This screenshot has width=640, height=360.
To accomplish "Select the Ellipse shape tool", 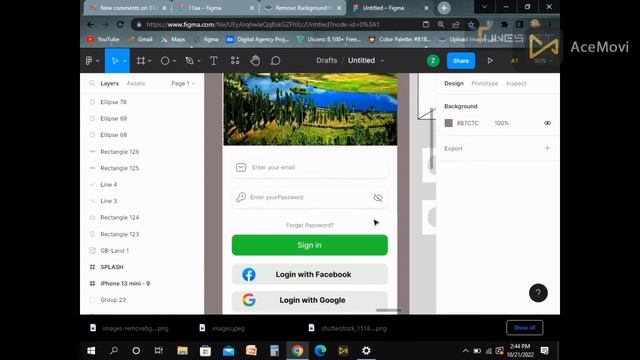I will (x=165, y=61).
